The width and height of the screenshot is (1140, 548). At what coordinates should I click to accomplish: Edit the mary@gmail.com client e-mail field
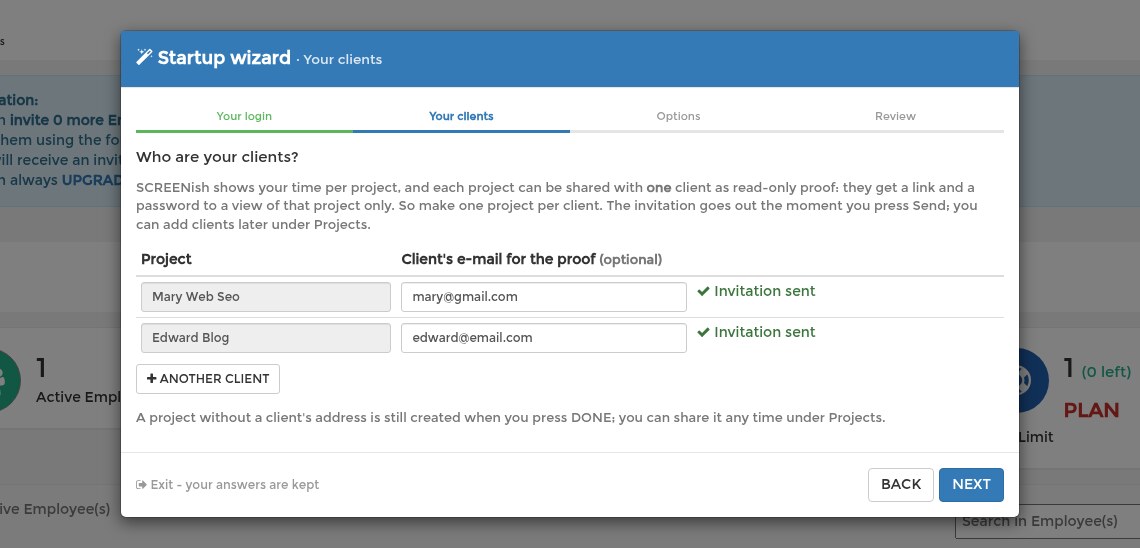coord(544,297)
